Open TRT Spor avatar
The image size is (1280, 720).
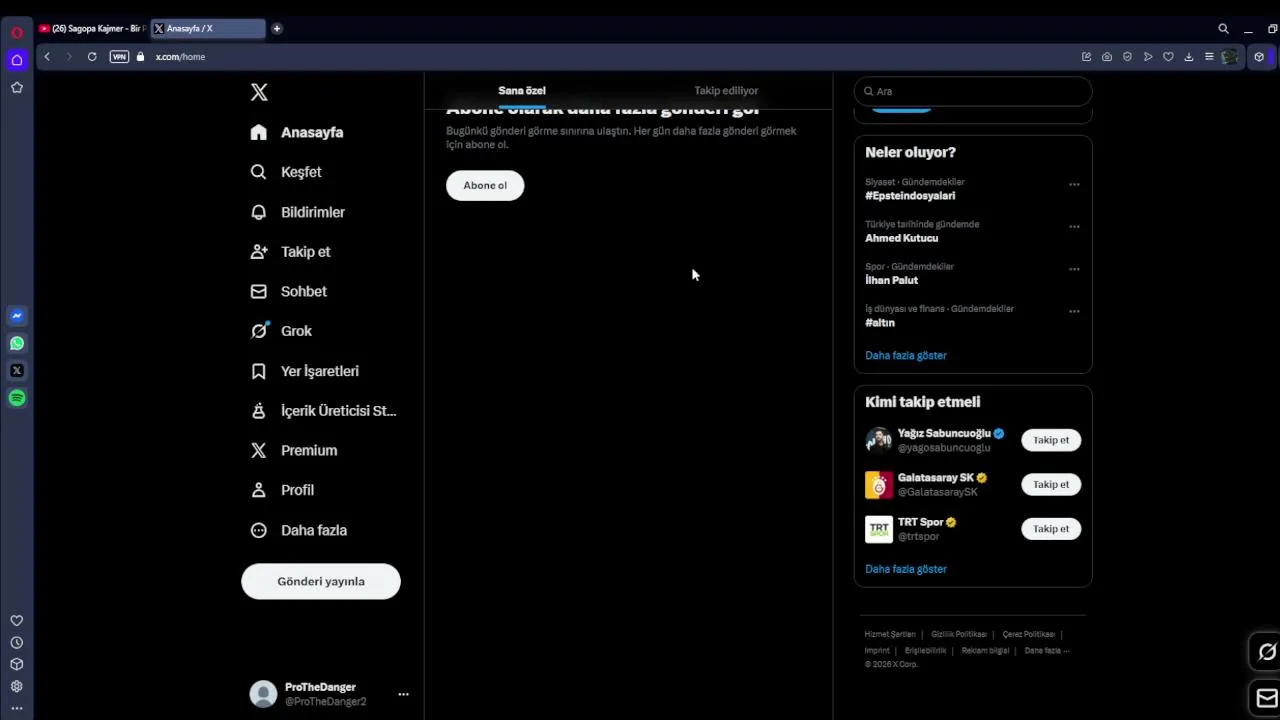point(879,529)
